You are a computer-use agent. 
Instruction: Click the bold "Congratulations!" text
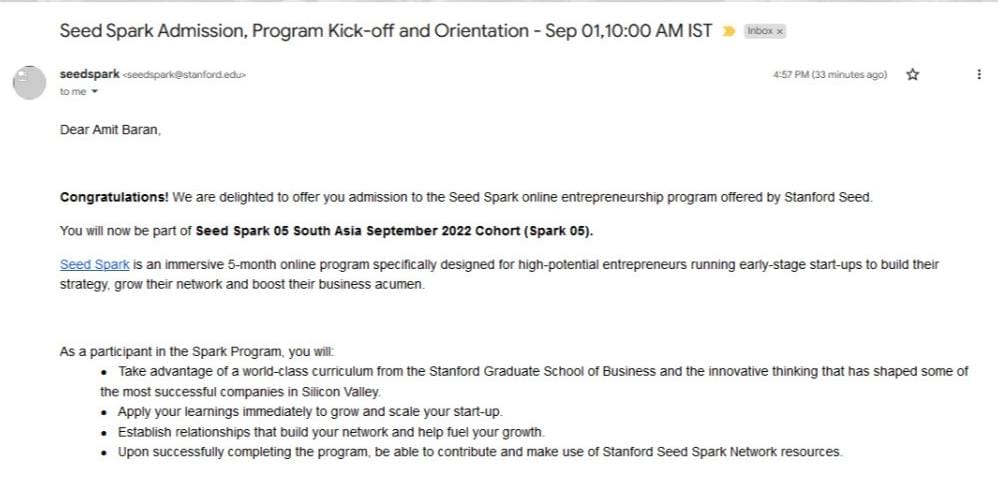pos(114,197)
